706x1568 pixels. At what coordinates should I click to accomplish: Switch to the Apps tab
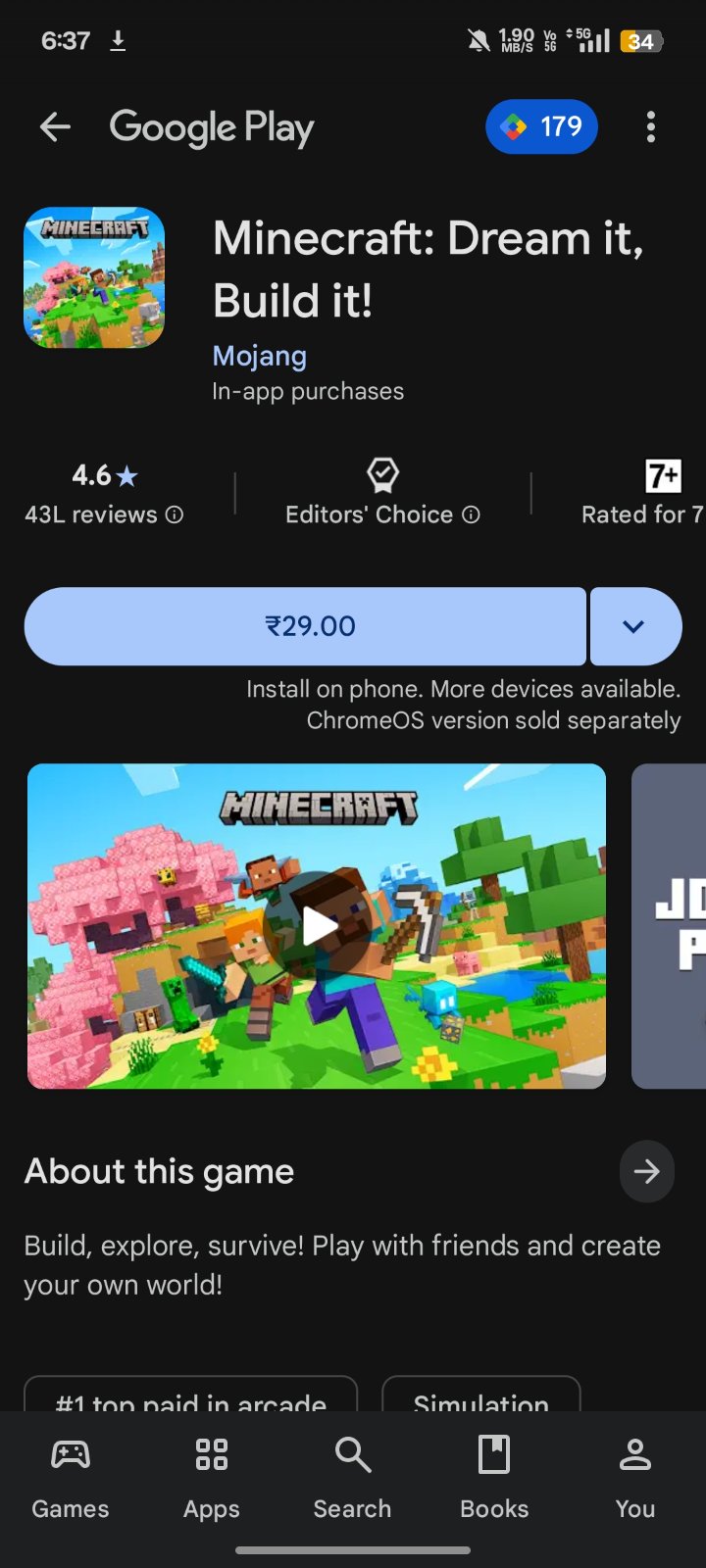coord(212,1480)
